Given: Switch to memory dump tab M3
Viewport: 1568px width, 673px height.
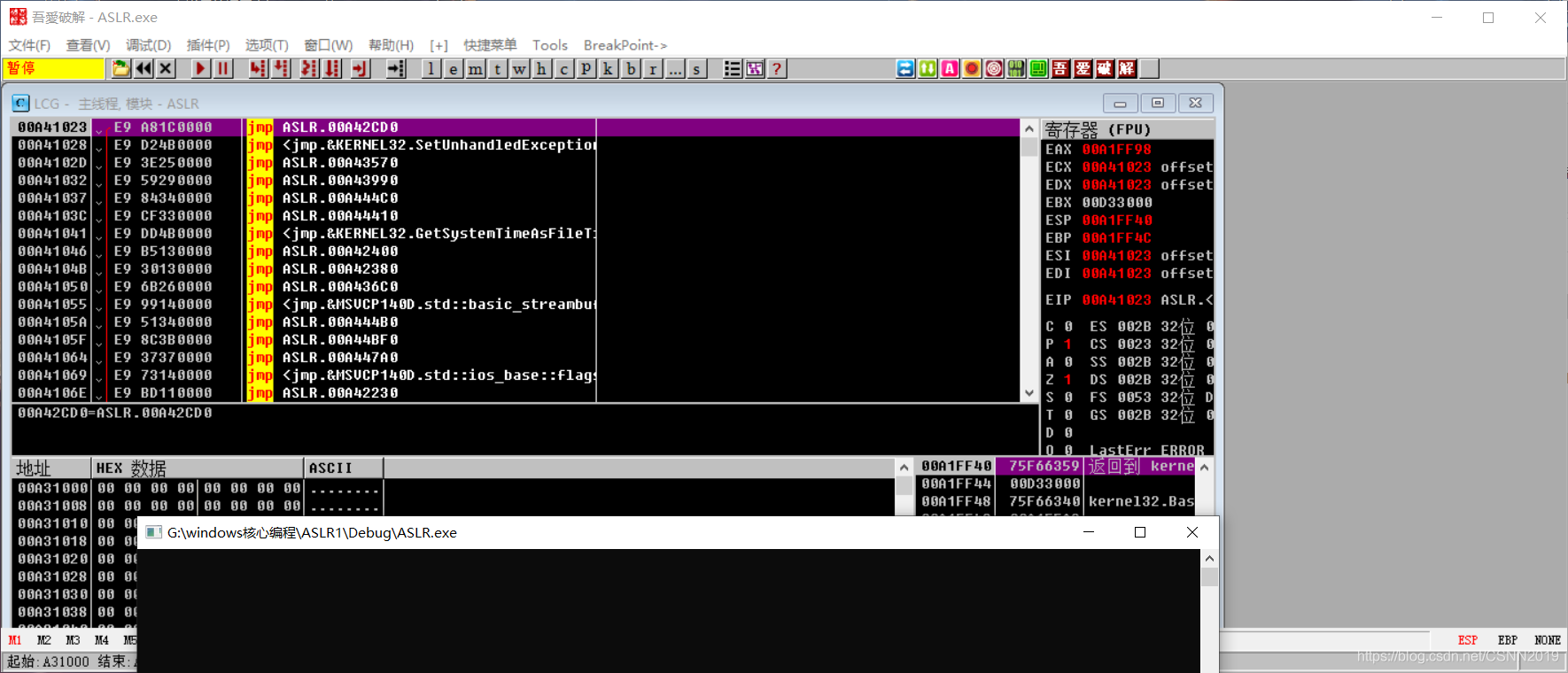Looking at the screenshot, I should [x=73, y=640].
